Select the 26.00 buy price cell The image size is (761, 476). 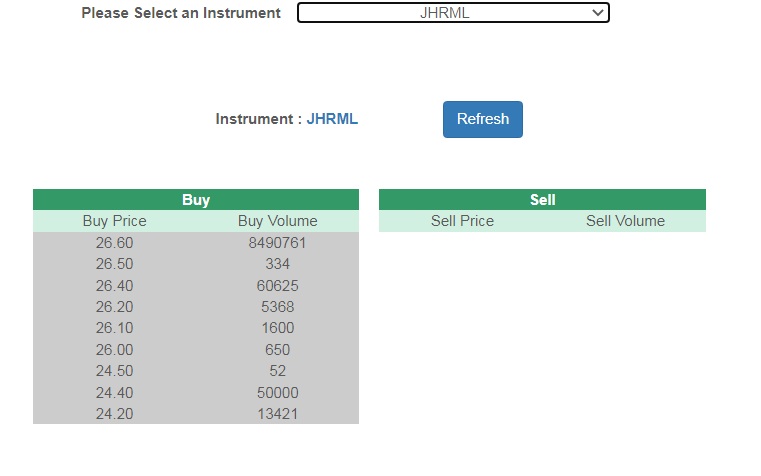tap(114, 350)
